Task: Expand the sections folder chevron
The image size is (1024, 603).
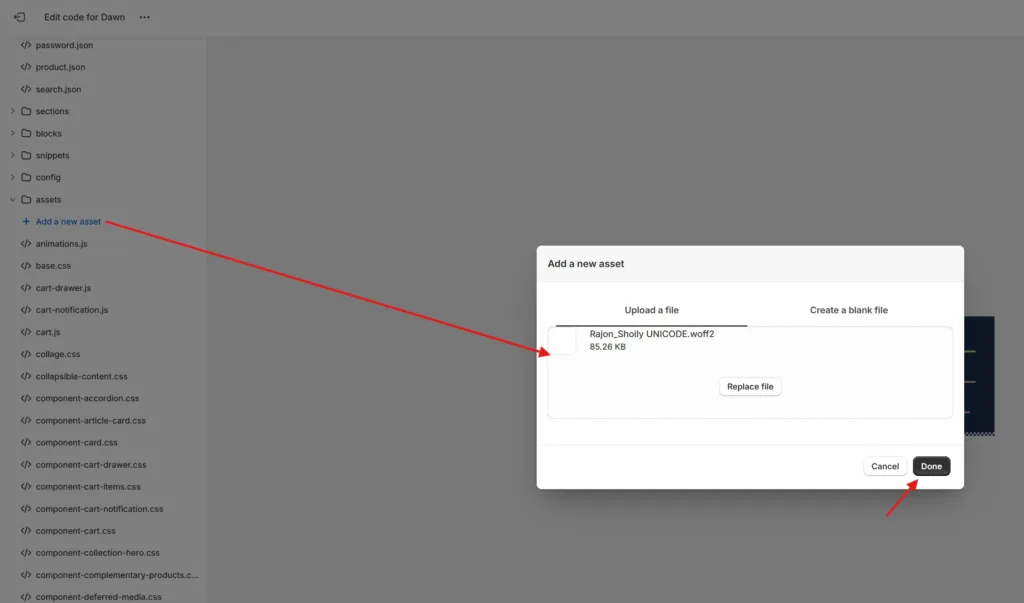Action: [12, 111]
